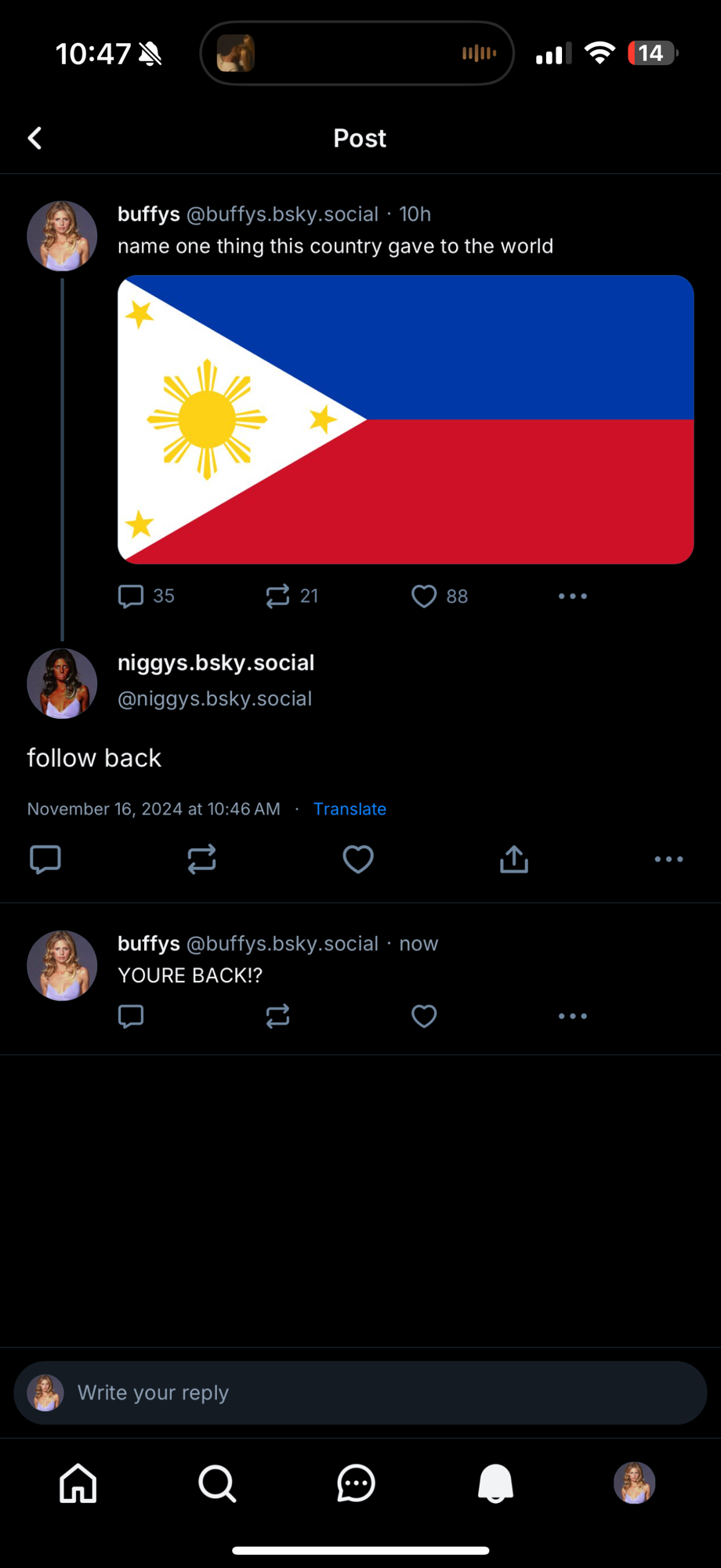Repost the flag post with 21 reposts
Viewport: 721px width, 1568px height.
[292, 596]
